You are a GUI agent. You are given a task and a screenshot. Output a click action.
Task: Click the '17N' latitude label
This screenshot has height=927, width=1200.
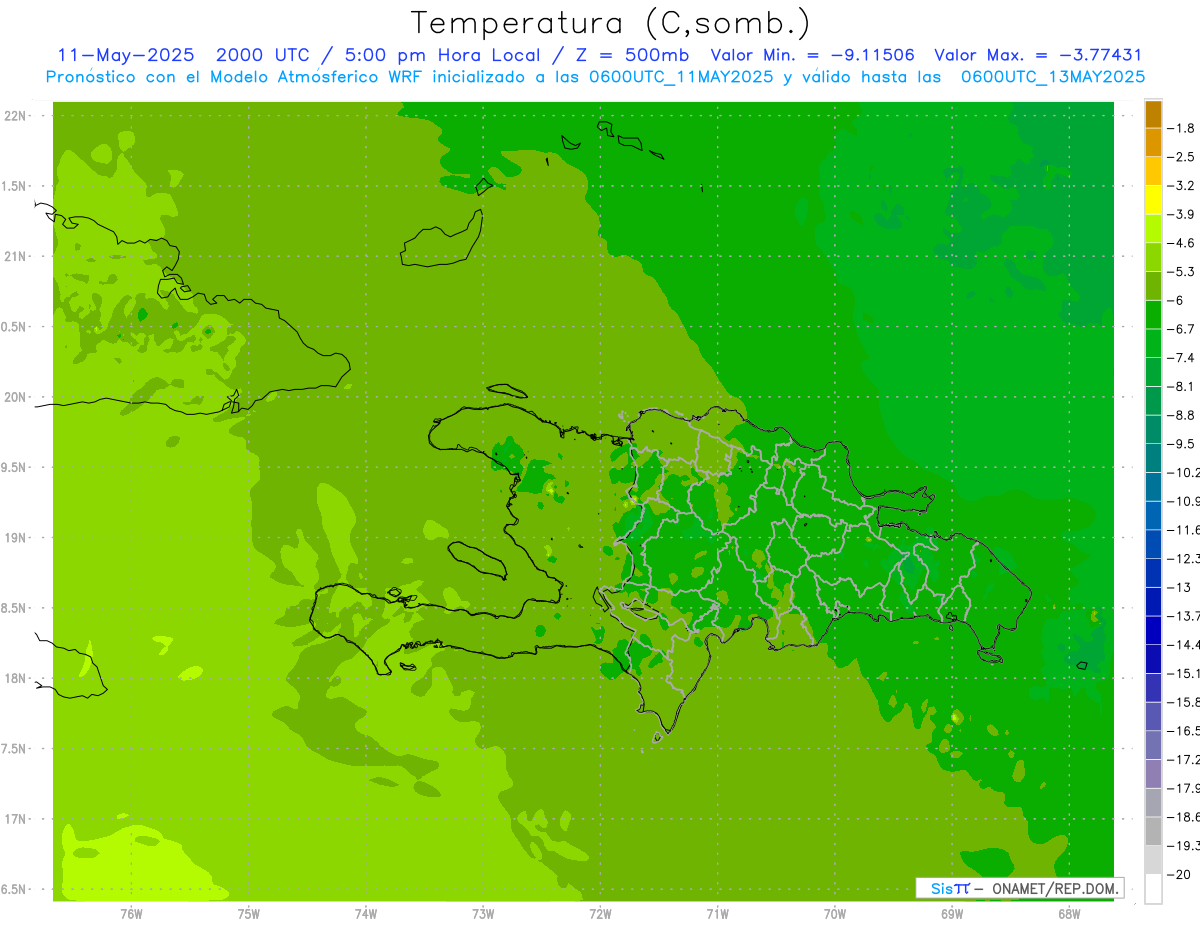15,819
